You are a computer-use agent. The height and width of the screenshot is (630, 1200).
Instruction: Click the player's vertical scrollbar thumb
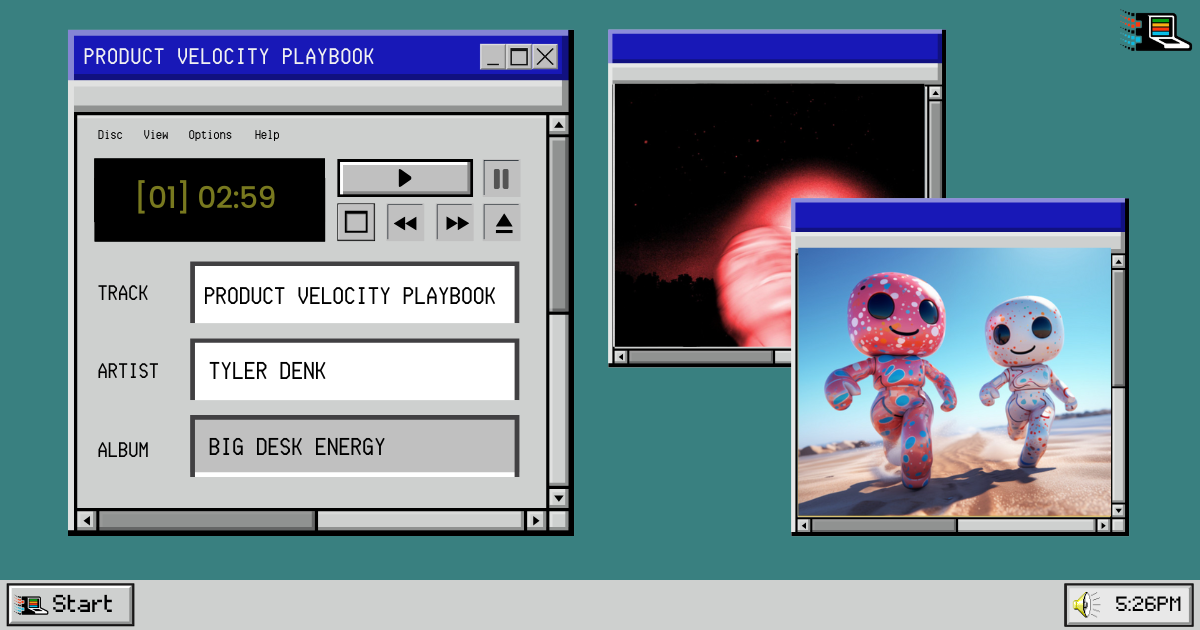(559, 225)
